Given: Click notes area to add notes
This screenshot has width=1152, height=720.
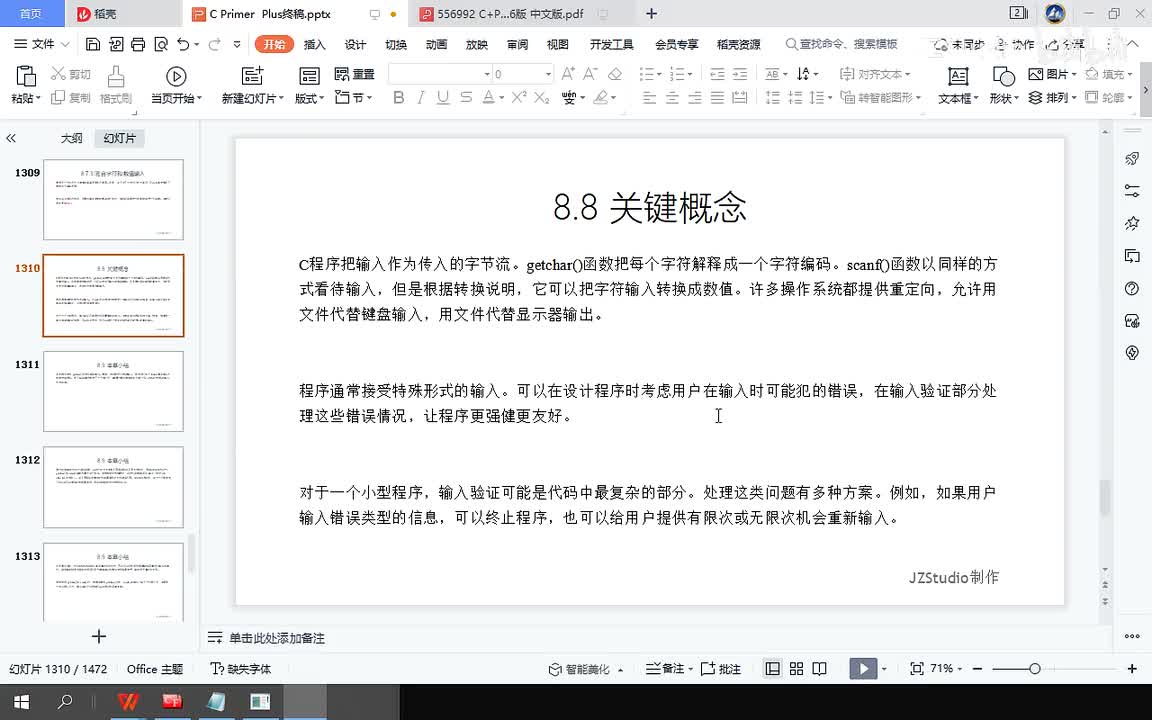Looking at the screenshot, I should click(276, 638).
